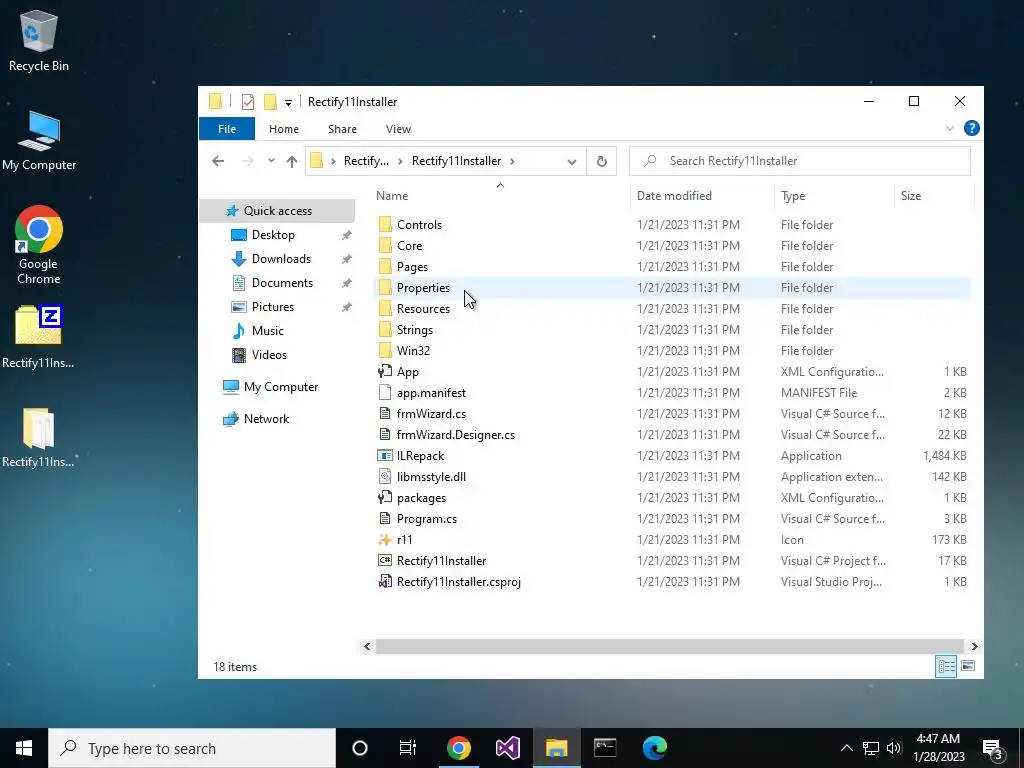Unpin Downloads using its pin icon

click(x=347, y=259)
